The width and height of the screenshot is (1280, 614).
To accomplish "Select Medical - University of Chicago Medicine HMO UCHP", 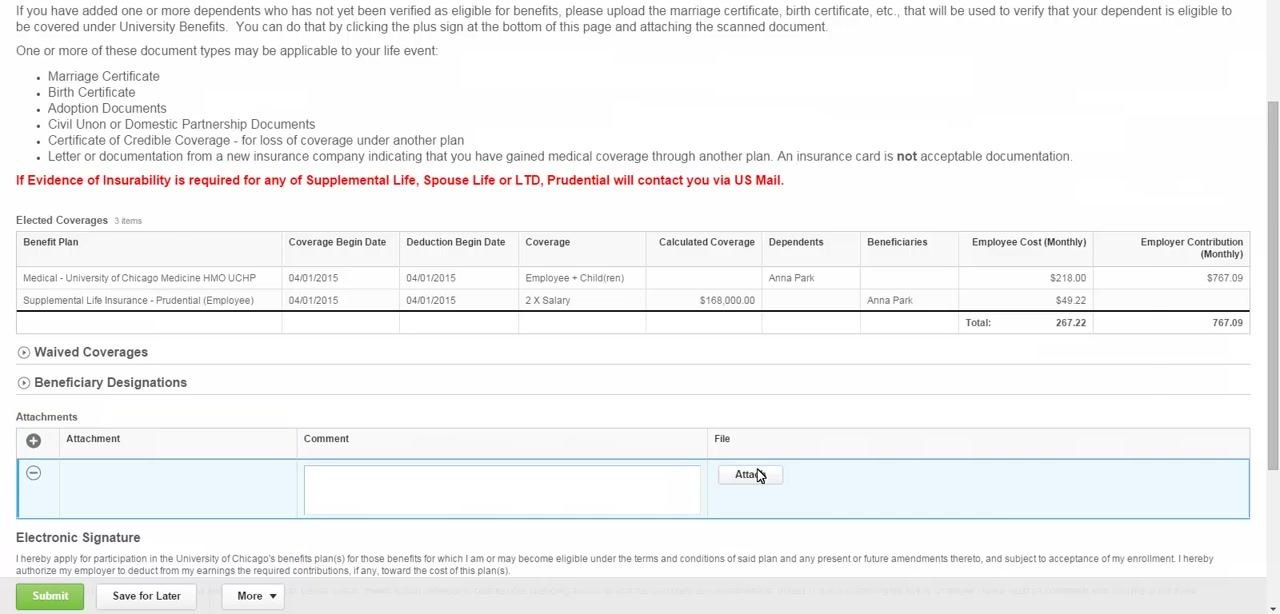I will 139,278.
